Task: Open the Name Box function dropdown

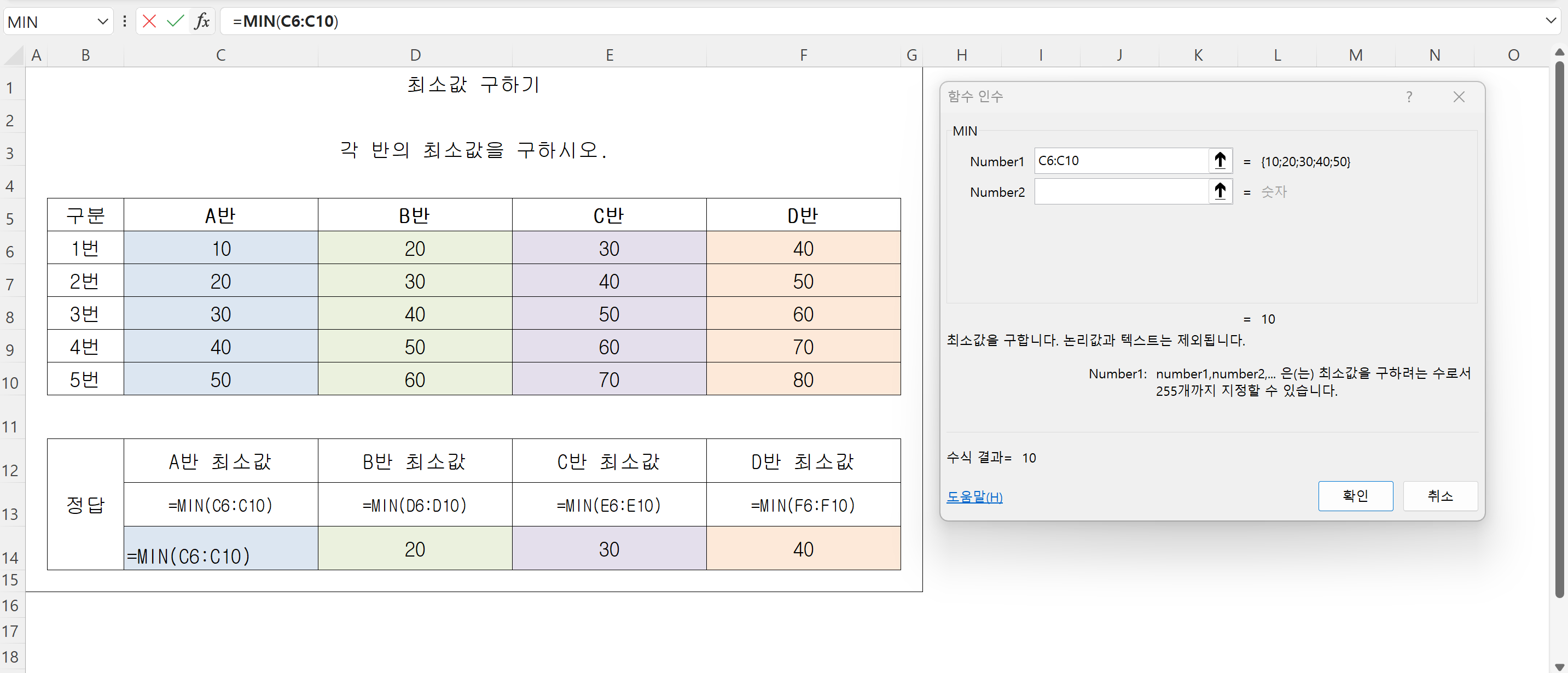Action: [102, 21]
